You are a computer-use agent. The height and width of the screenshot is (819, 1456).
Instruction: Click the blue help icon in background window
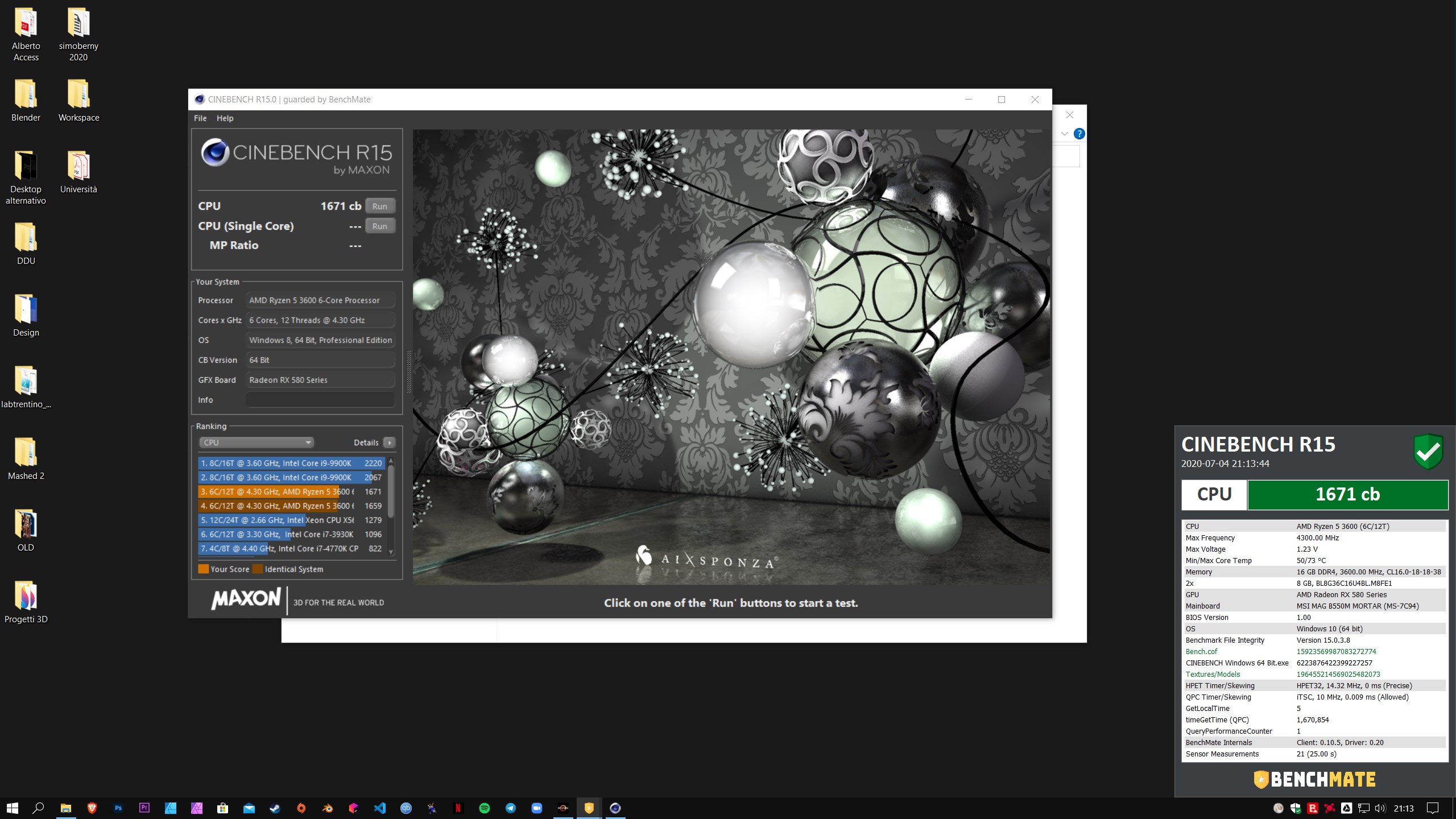pyautogui.click(x=1079, y=134)
